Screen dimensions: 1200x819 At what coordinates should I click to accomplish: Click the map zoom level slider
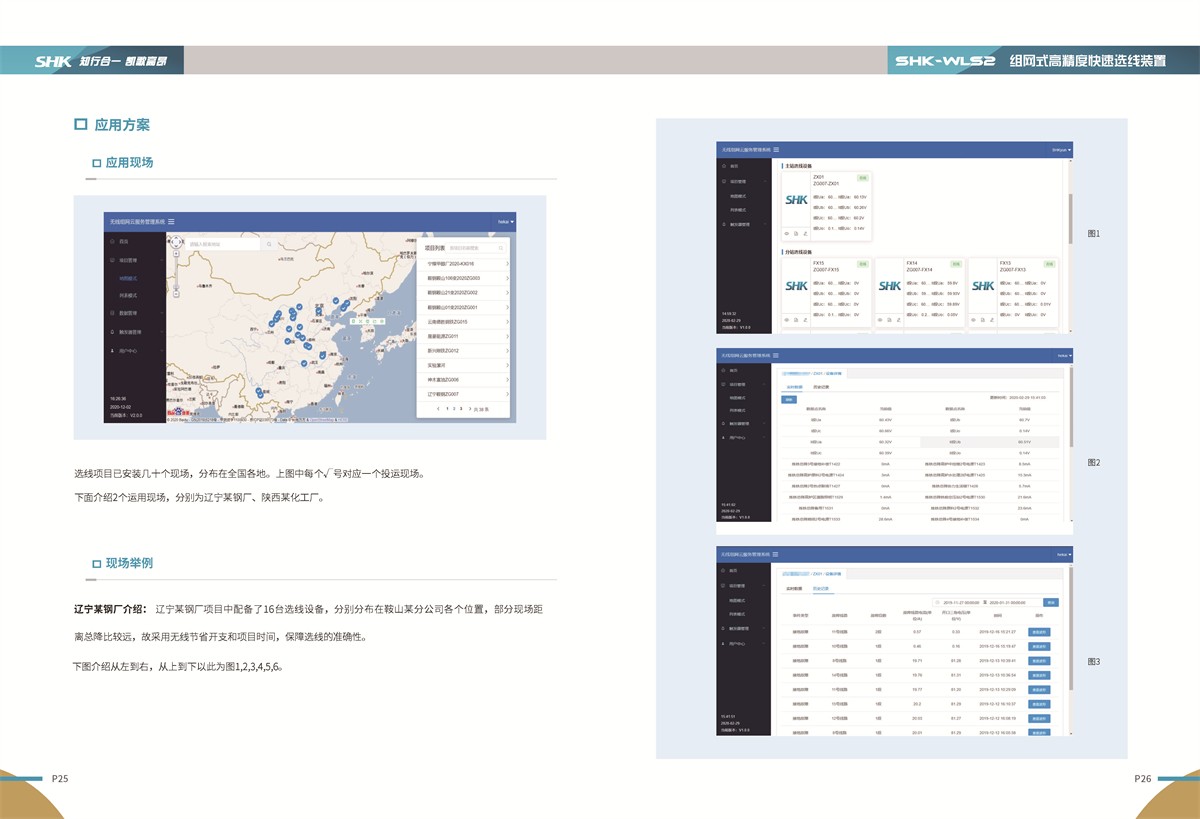[176, 274]
